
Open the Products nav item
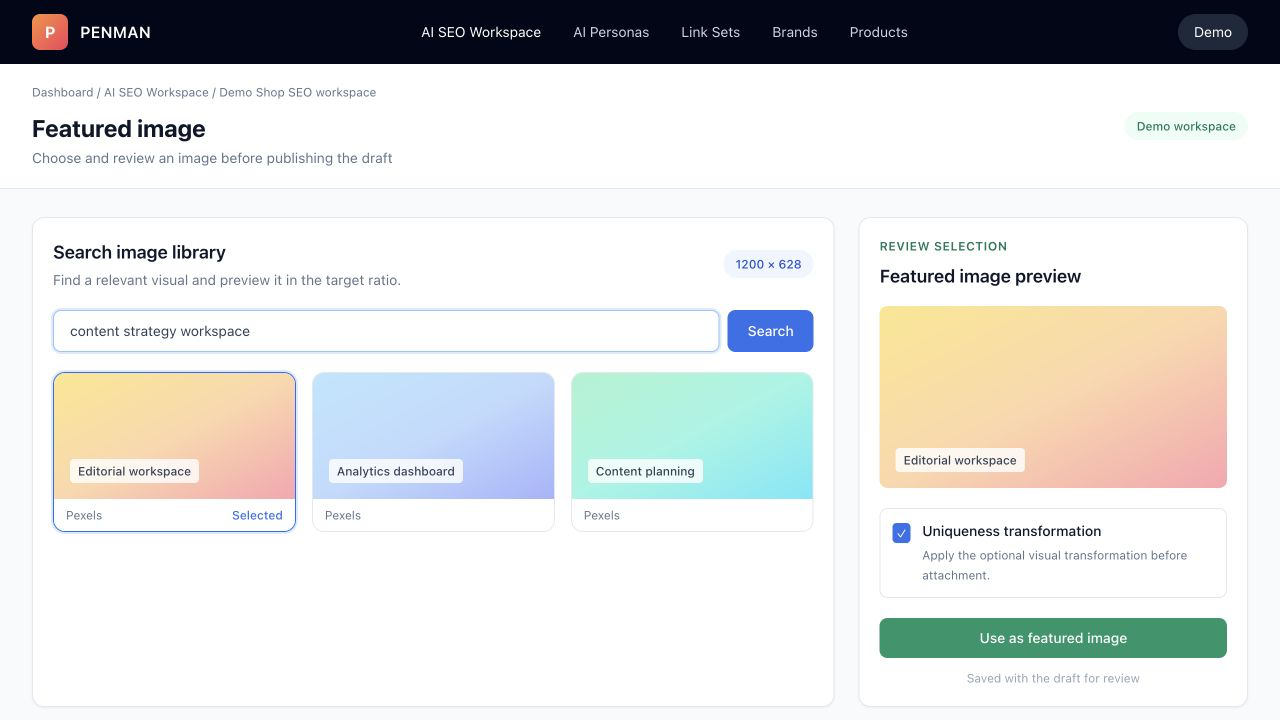pos(879,32)
